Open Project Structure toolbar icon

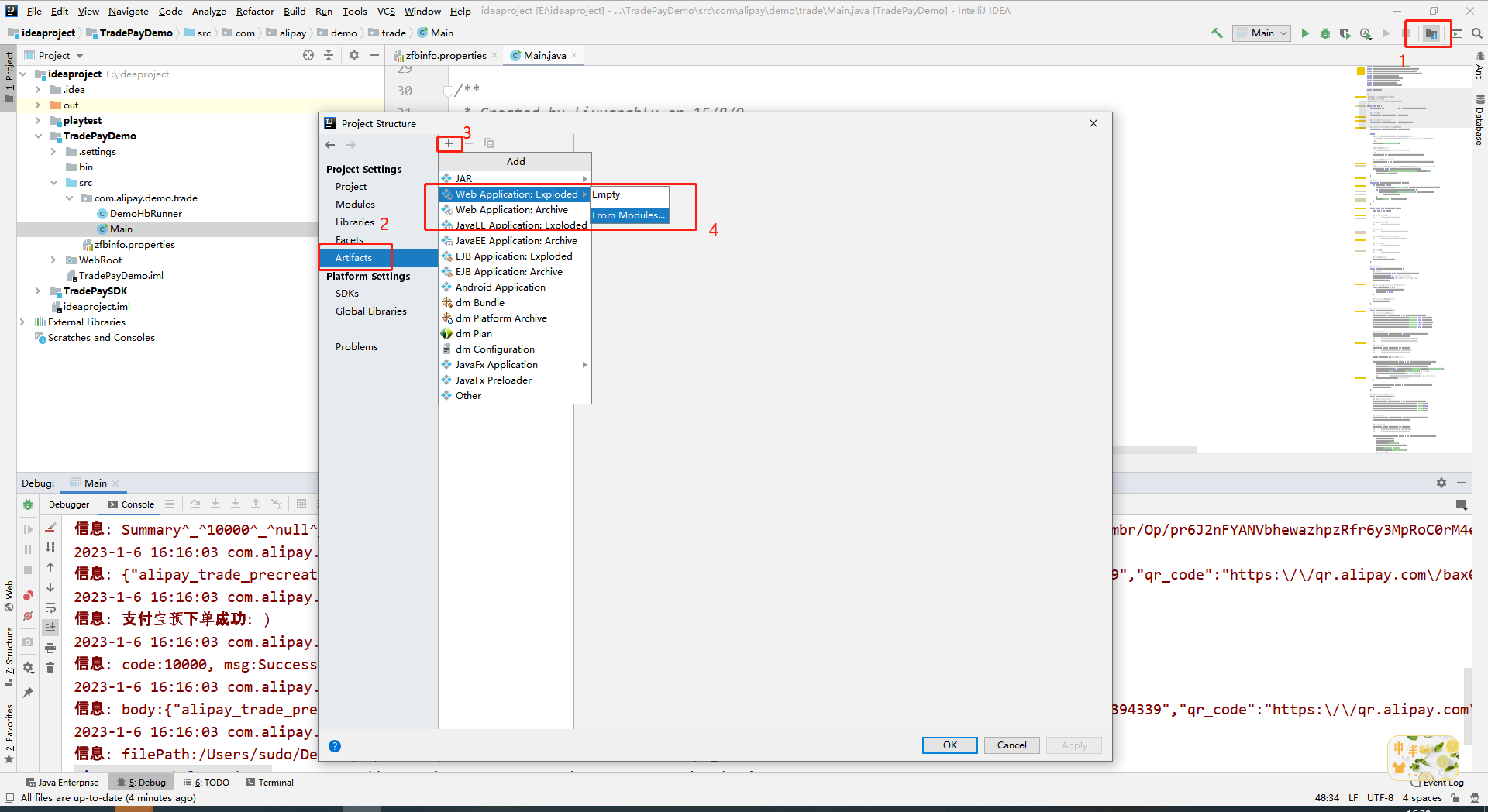(1431, 33)
